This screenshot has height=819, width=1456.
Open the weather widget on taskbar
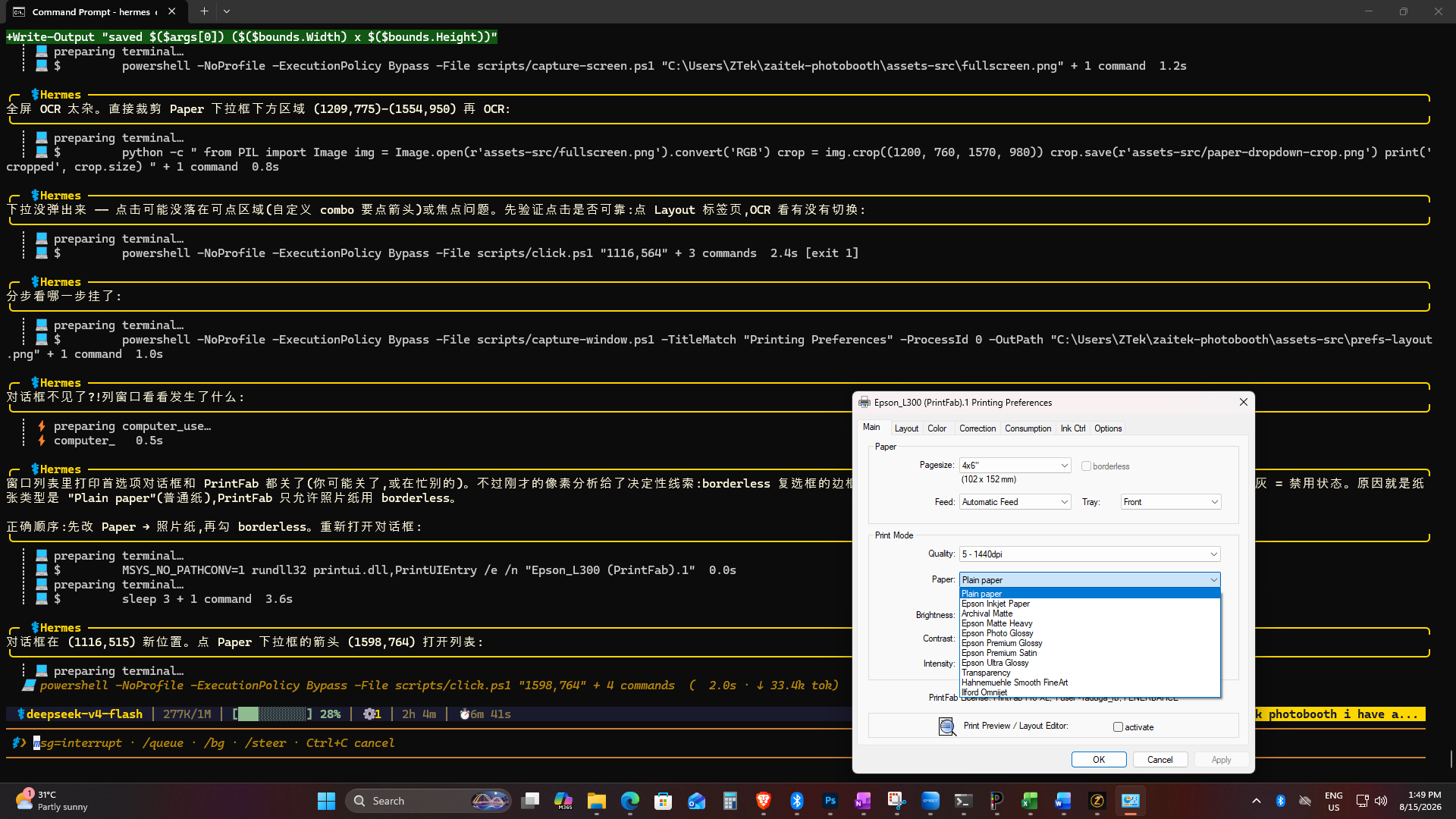52,801
